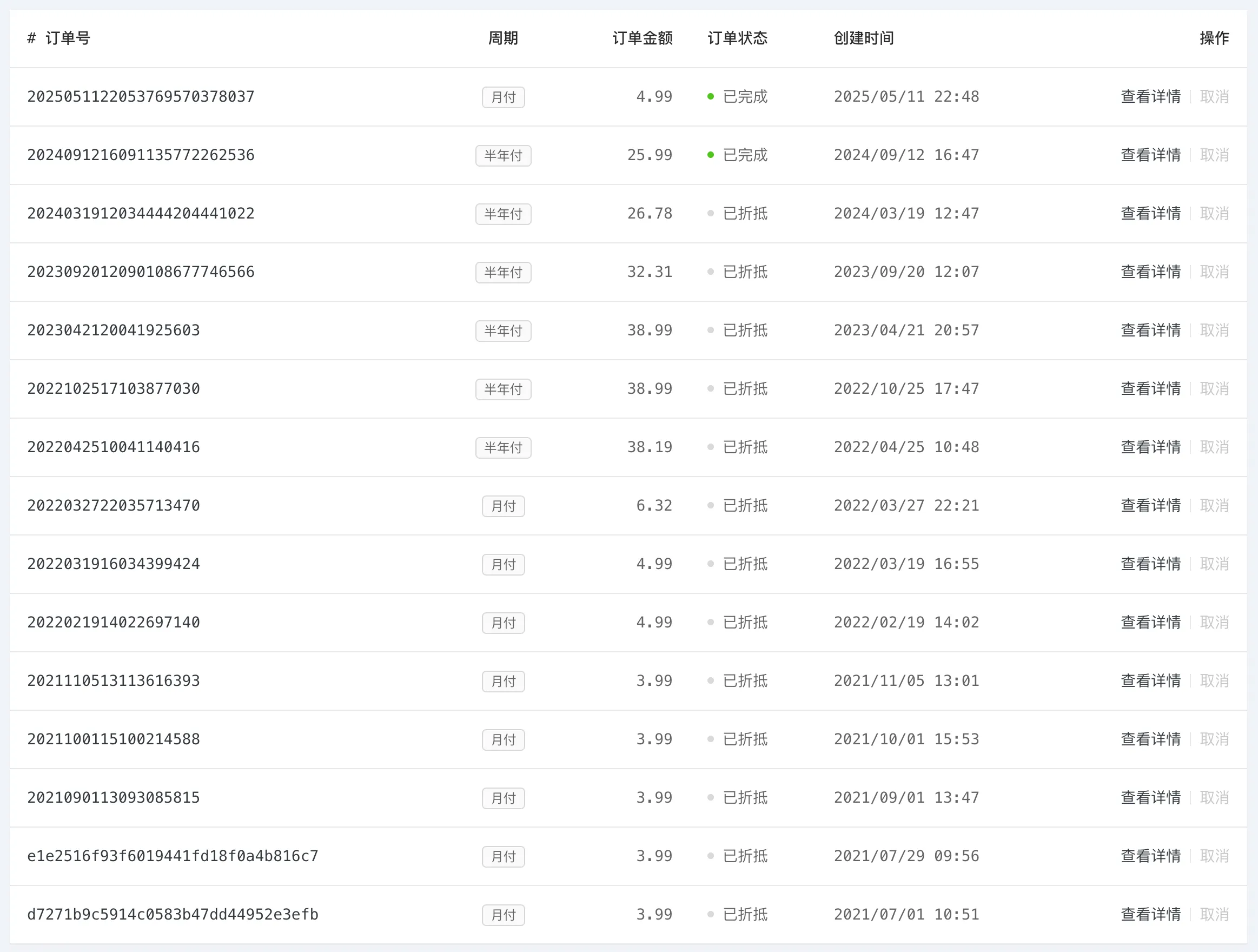View details of the 25.99 order
This screenshot has width=1258, height=952.
[x=1150, y=155]
